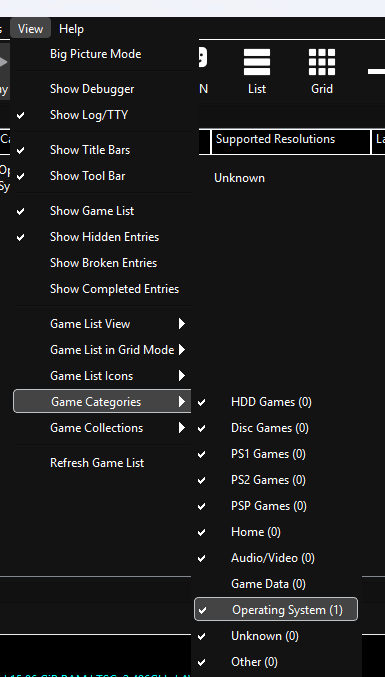Toggle Operating System (1) category

pyautogui.click(x=276, y=610)
